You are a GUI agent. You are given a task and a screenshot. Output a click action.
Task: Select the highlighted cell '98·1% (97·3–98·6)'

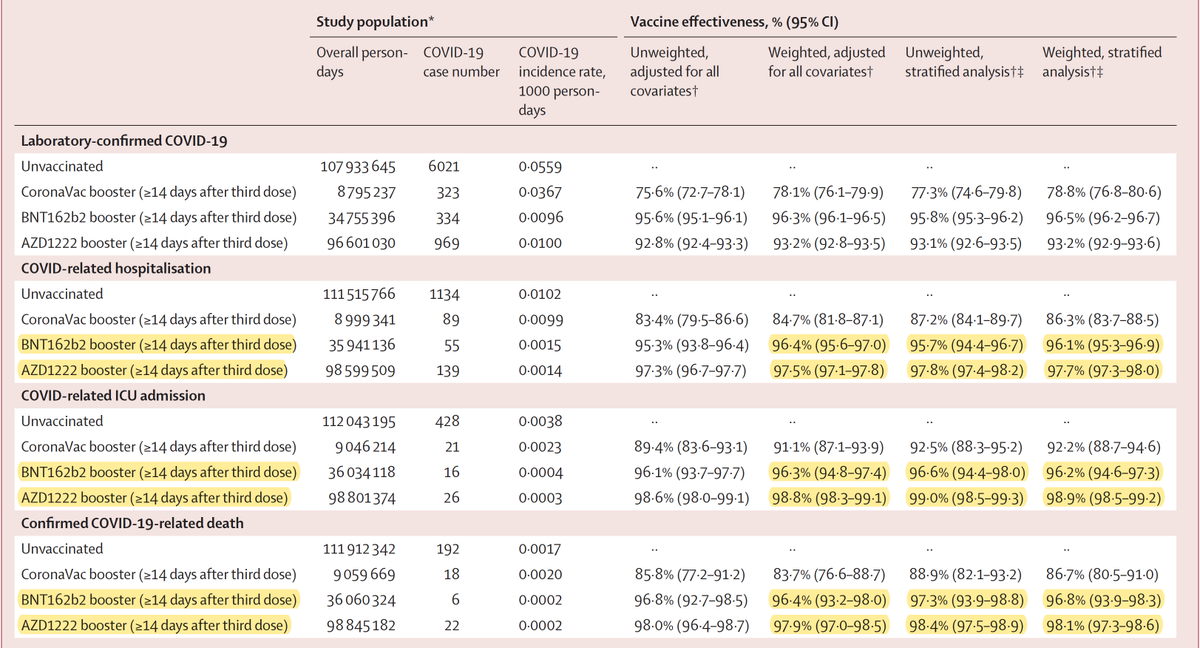coord(1103,625)
